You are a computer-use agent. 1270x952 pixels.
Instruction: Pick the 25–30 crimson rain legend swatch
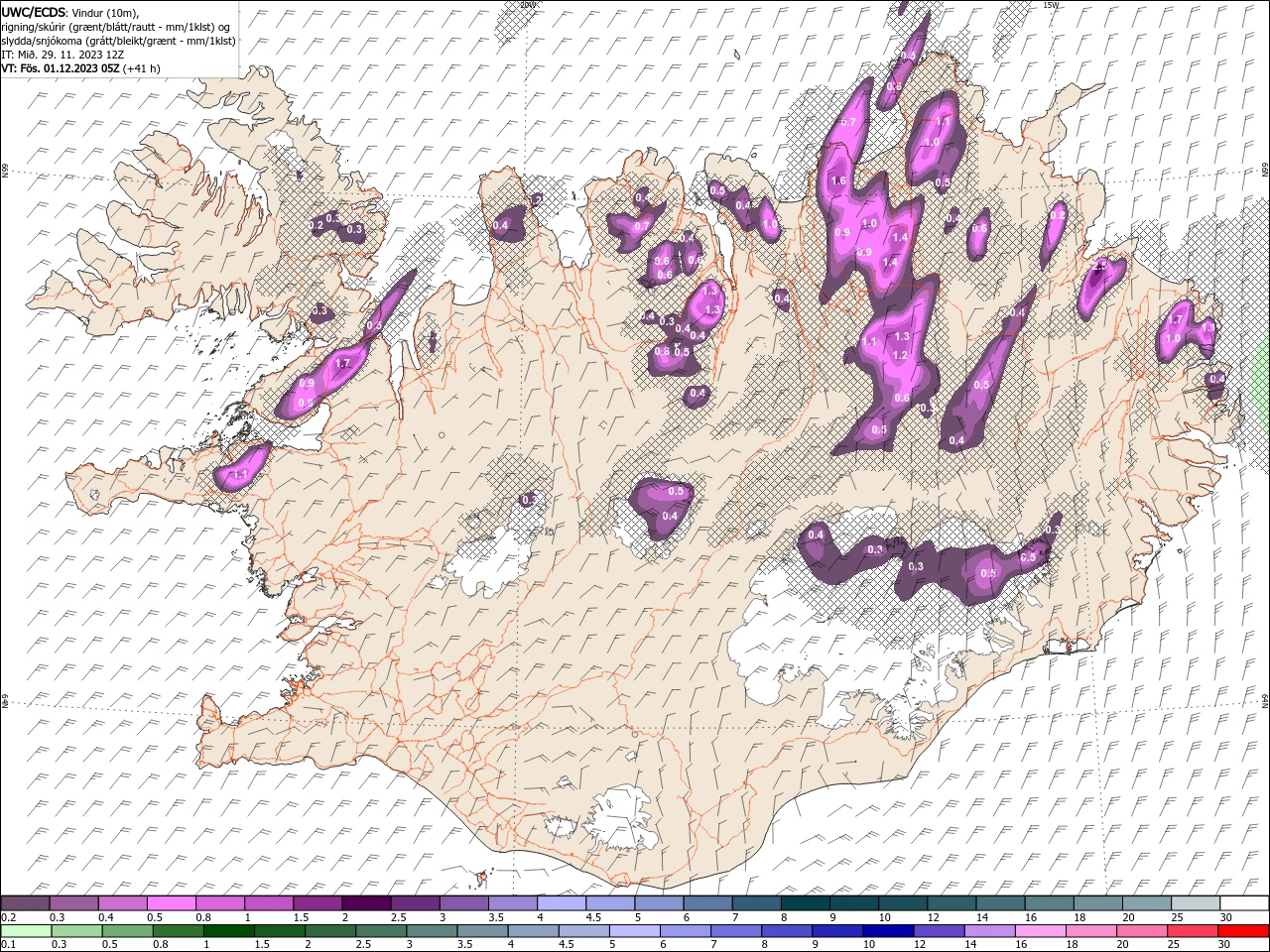pos(1194,931)
